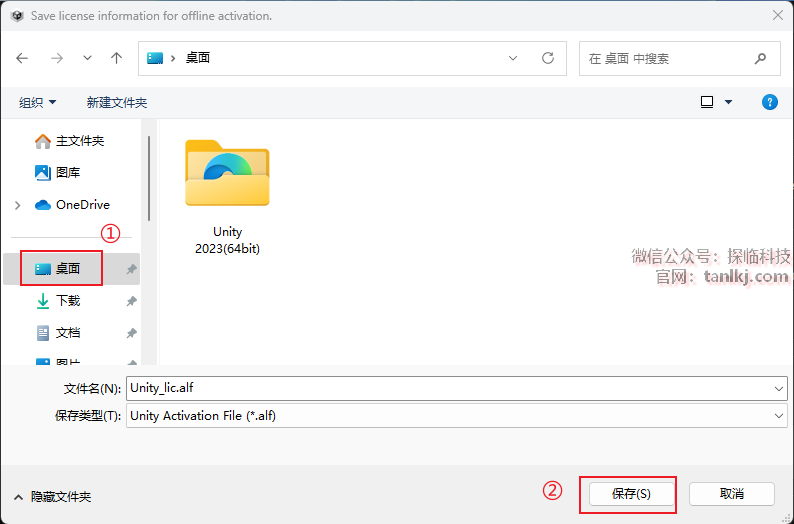Click the search magnifier icon

(760, 59)
